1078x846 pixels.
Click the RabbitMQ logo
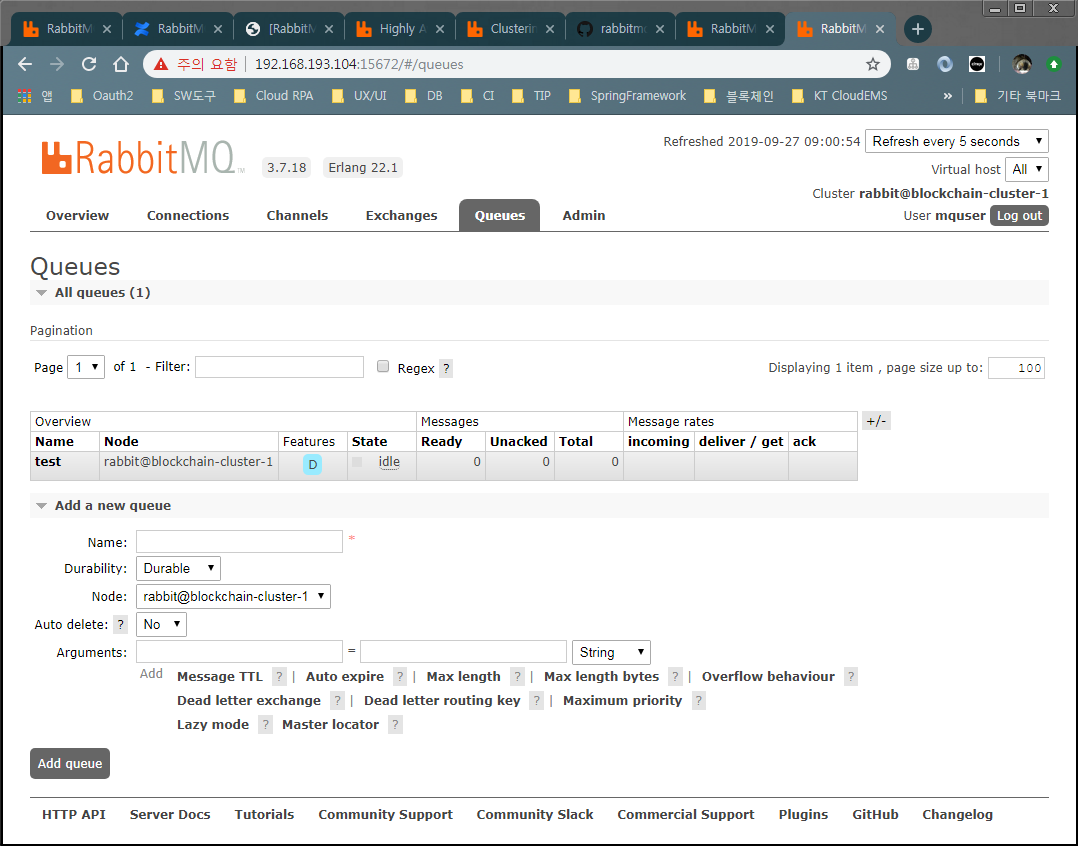tap(142, 157)
